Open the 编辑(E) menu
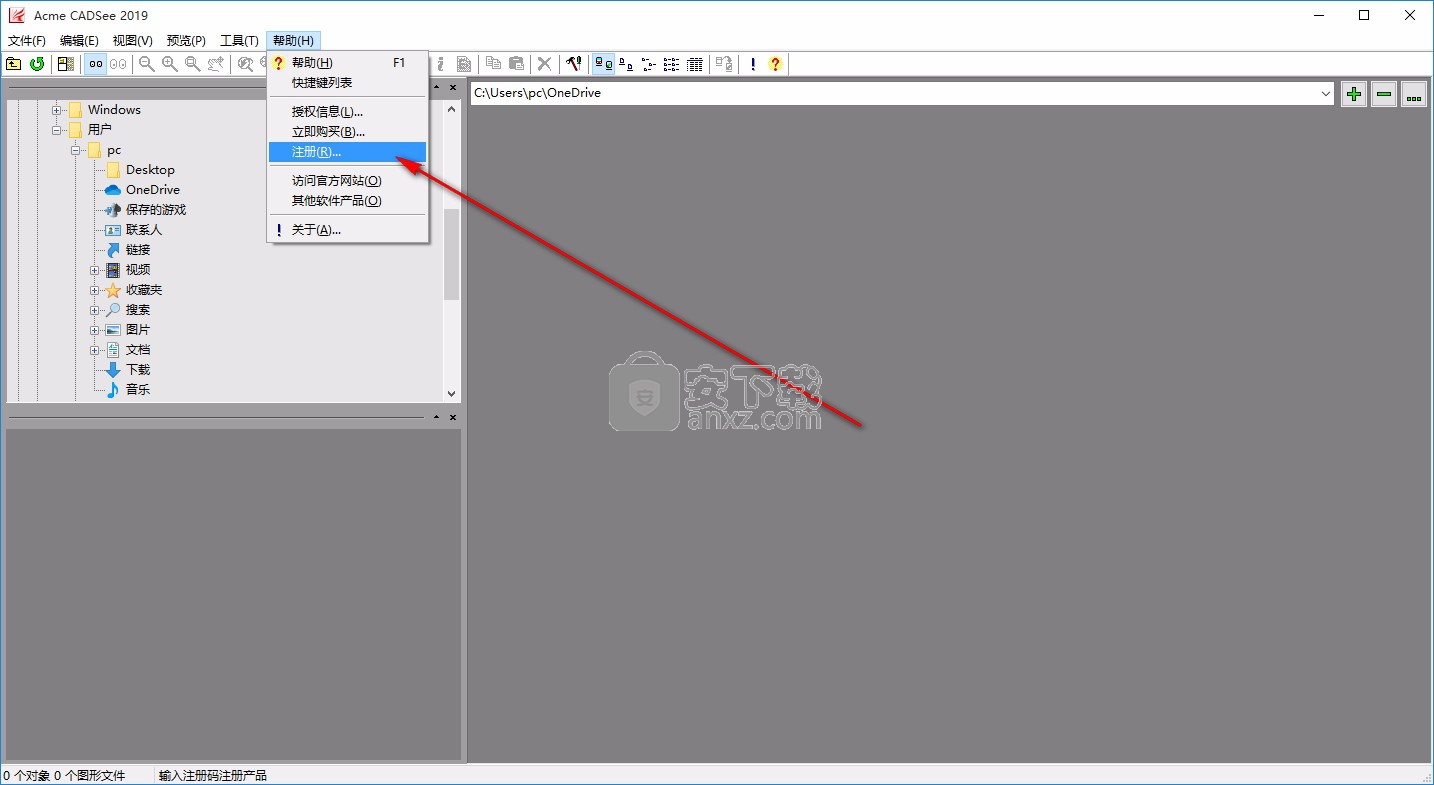 (79, 40)
